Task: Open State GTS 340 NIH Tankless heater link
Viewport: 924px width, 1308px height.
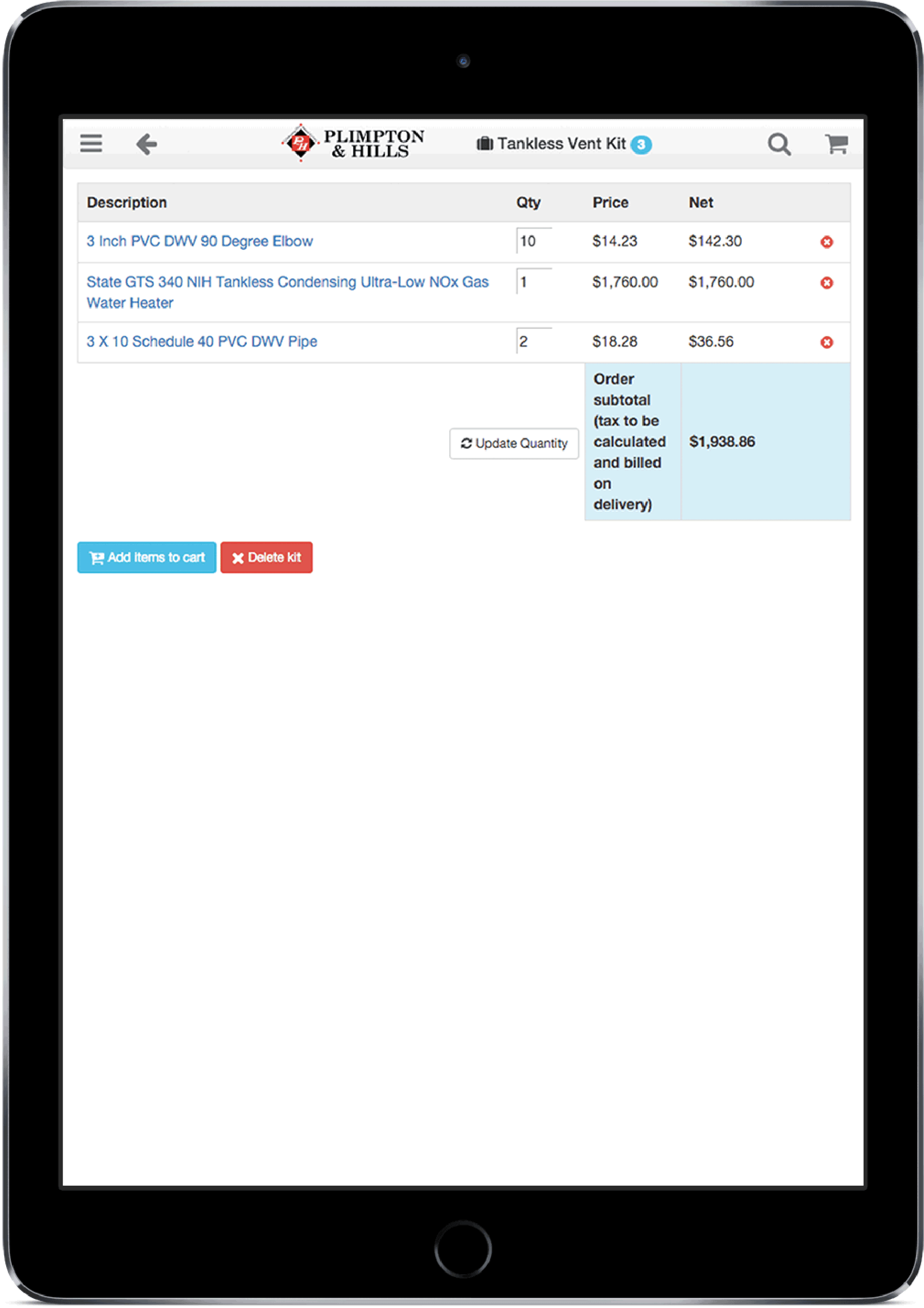Action: coord(287,282)
